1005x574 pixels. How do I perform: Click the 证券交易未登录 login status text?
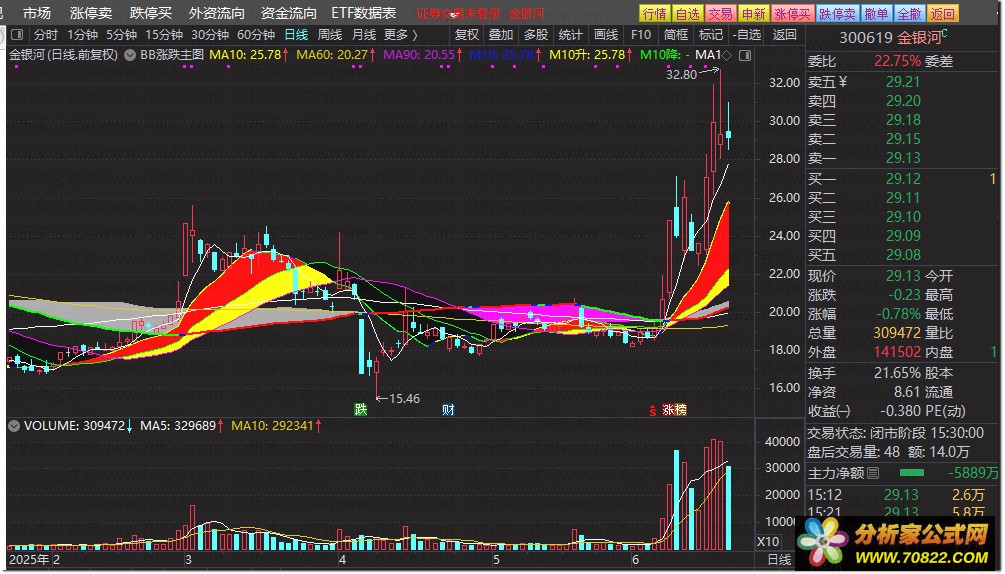[458, 13]
